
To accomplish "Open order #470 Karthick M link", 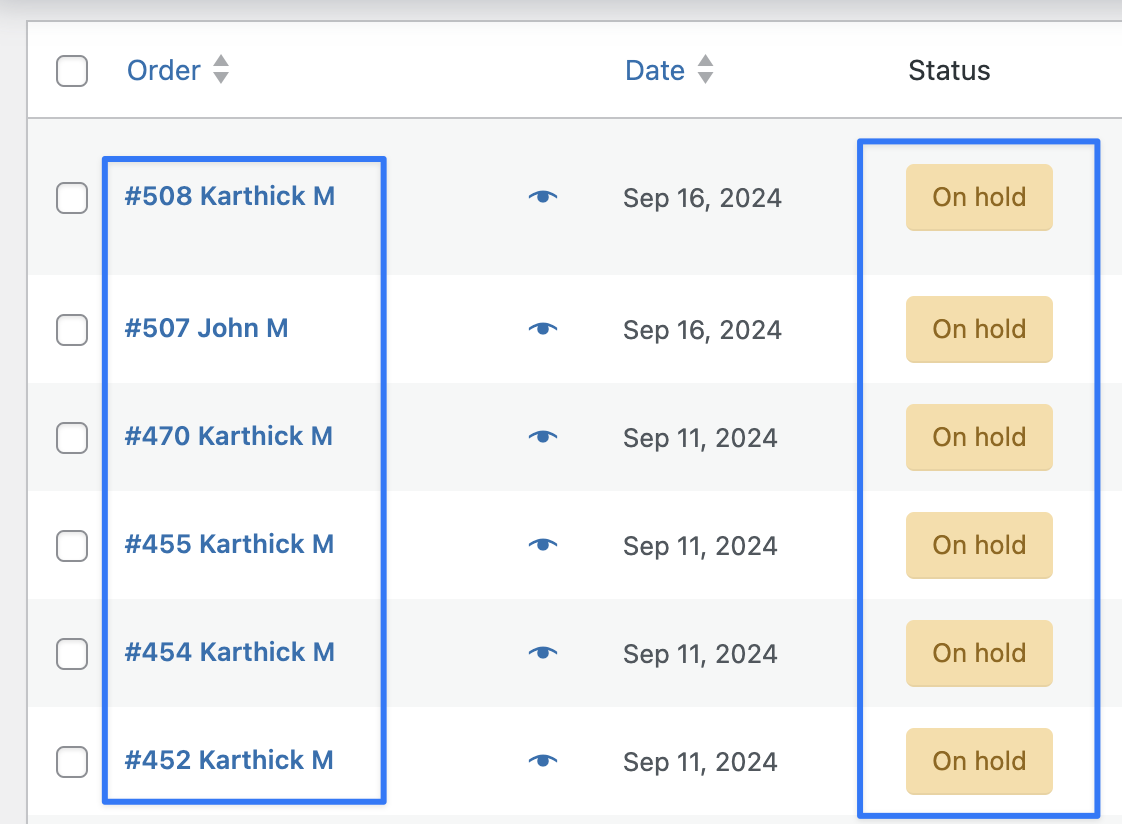I will tap(229, 436).
